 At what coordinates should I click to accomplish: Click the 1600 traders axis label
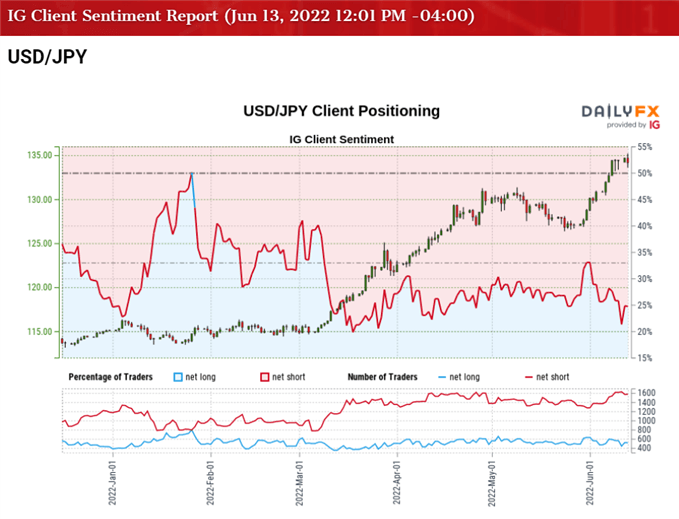[x=647, y=393]
